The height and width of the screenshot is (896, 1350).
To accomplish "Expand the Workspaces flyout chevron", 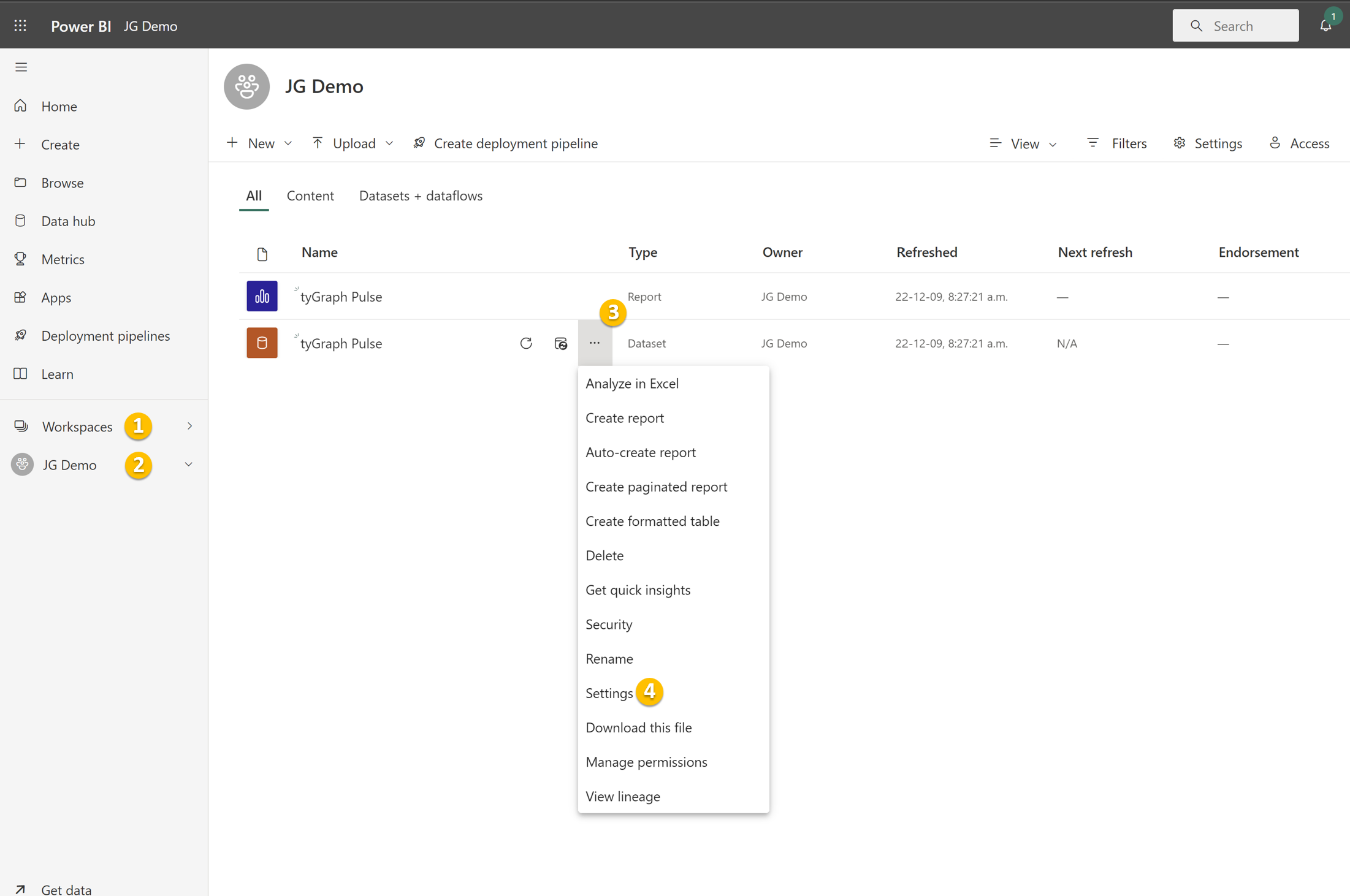I will click(189, 426).
